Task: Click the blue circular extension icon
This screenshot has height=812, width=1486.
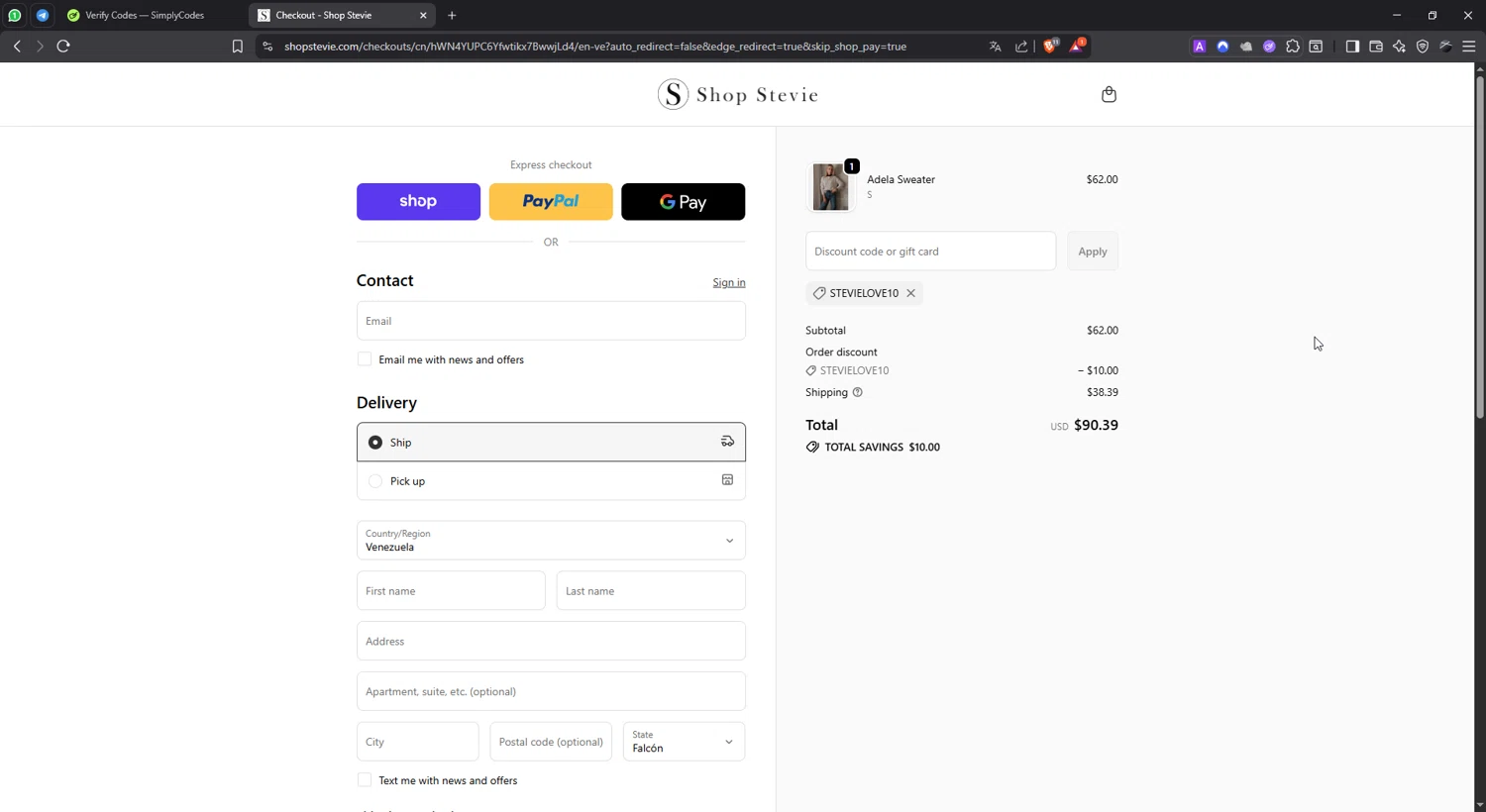Action: pyautogui.click(x=1222, y=47)
